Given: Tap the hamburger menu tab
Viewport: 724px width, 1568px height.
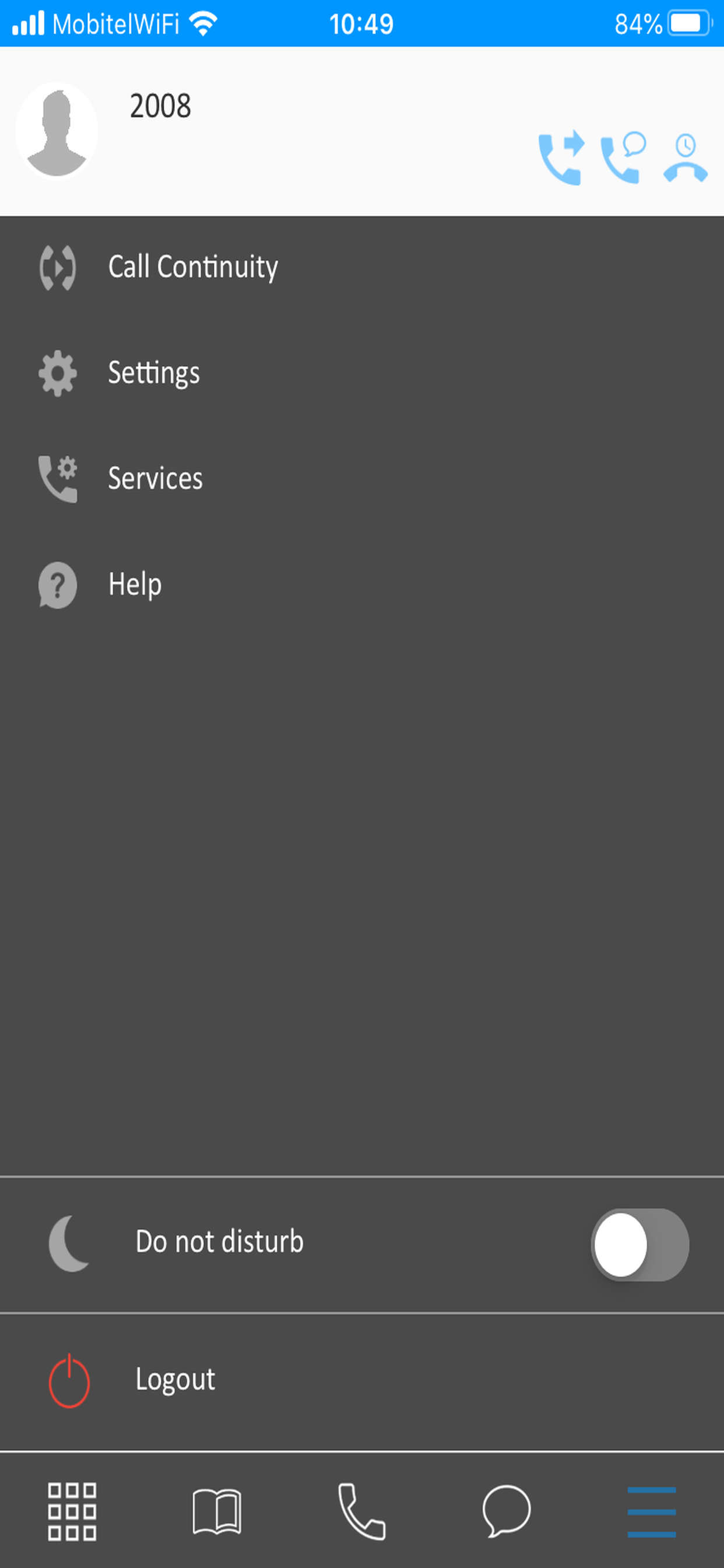Looking at the screenshot, I should [652, 1512].
